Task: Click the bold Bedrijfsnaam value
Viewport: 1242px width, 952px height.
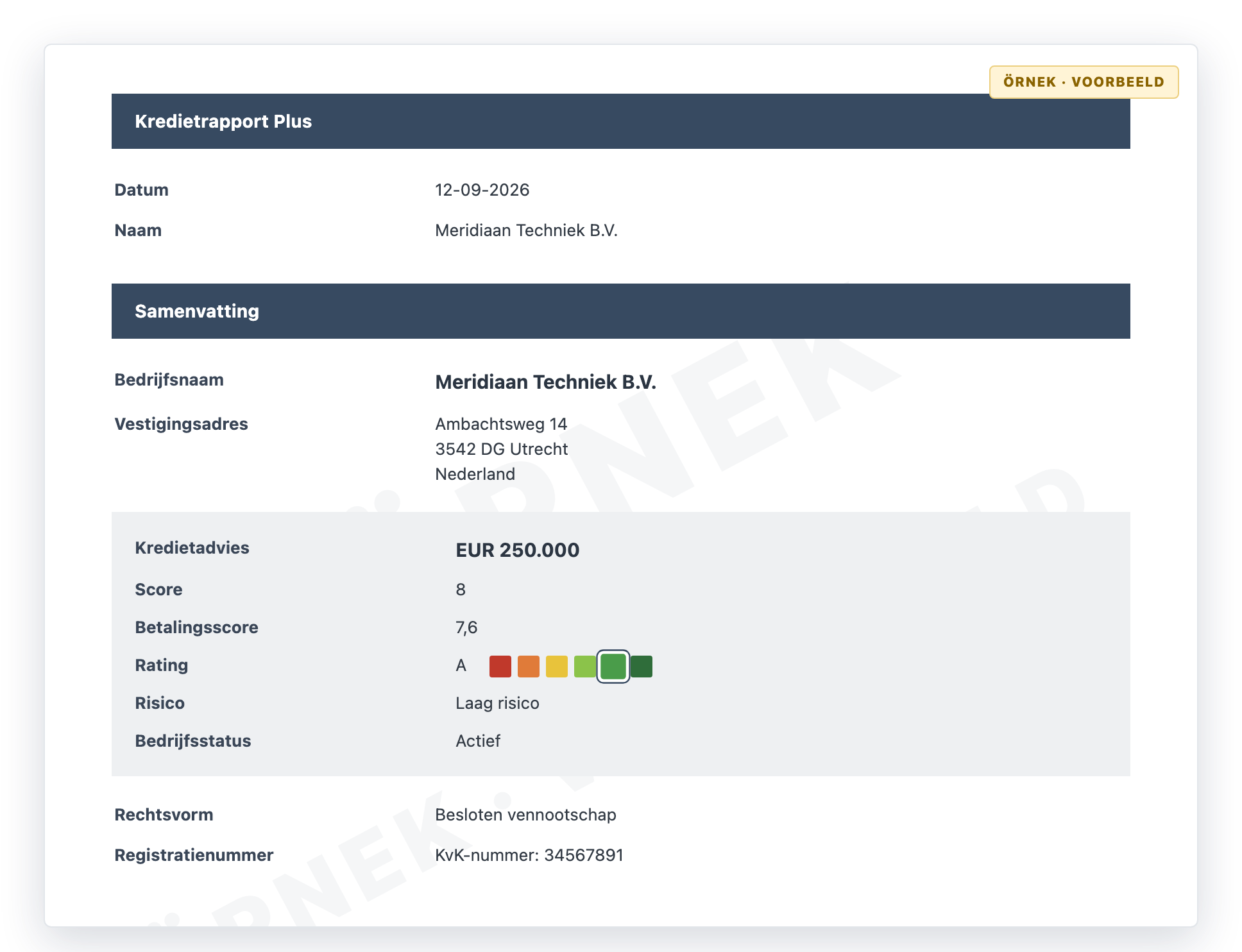Action: 545,382
